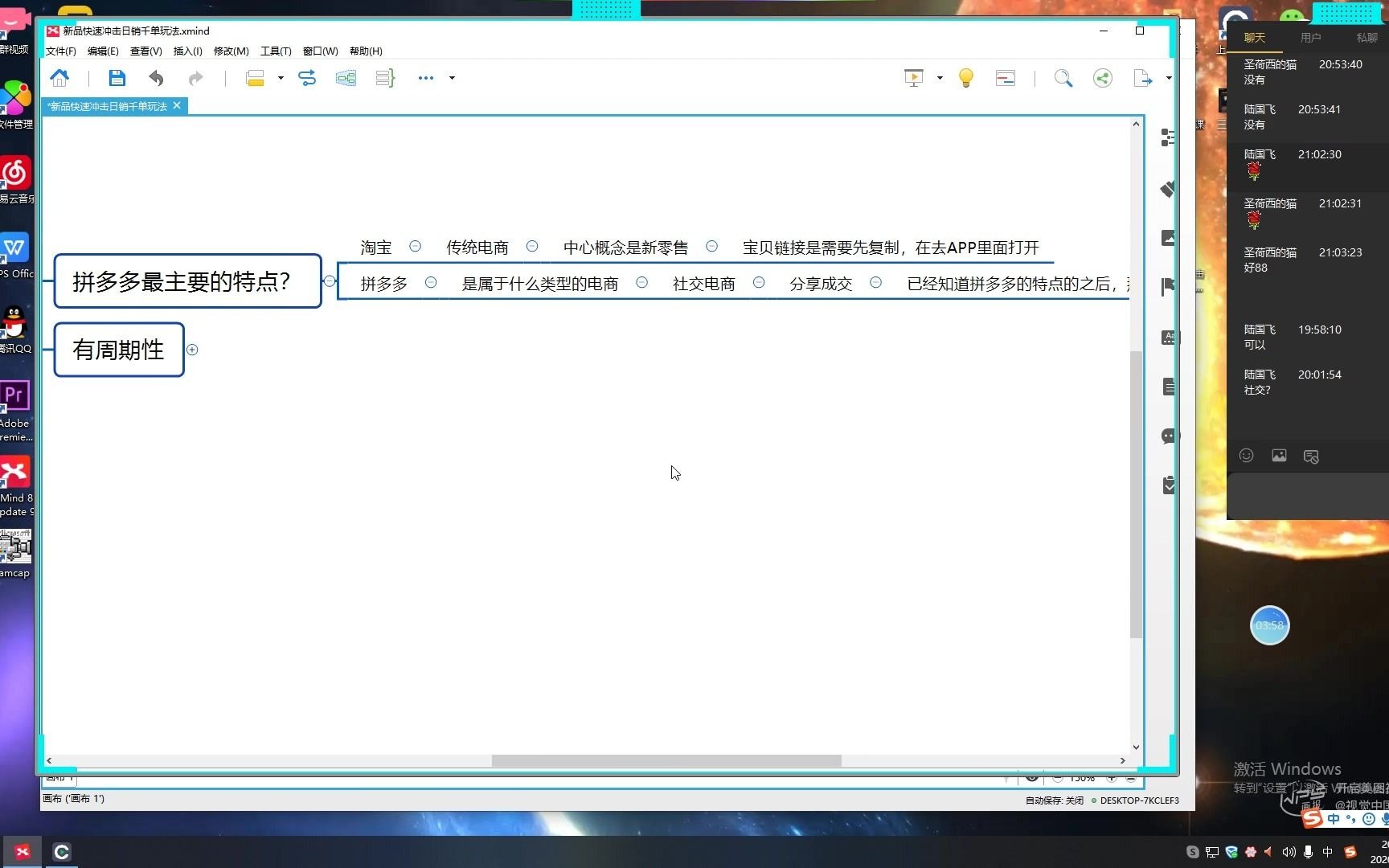The width and height of the screenshot is (1389, 868).
Task: Open the Comments panel in sidebar
Action: 1168,436
